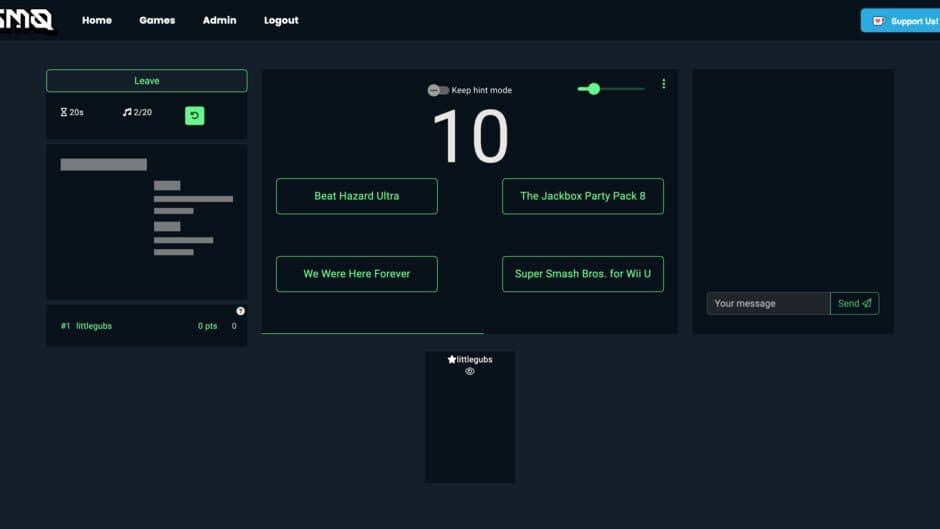Select littlegubs in the scoreboard
The height and width of the screenshot is (529, 940).
point(94,326)
